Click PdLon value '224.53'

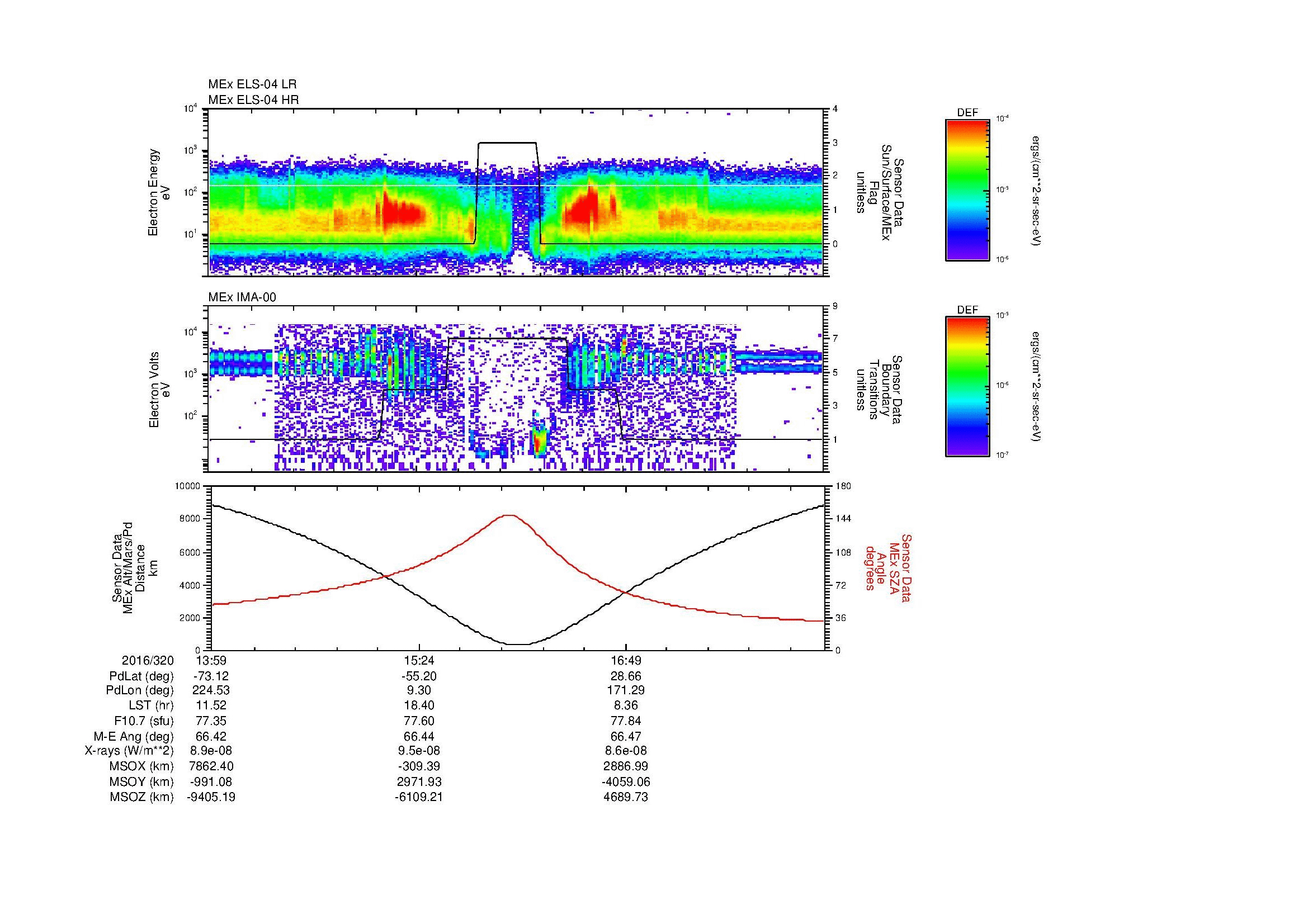coord(211,690)
